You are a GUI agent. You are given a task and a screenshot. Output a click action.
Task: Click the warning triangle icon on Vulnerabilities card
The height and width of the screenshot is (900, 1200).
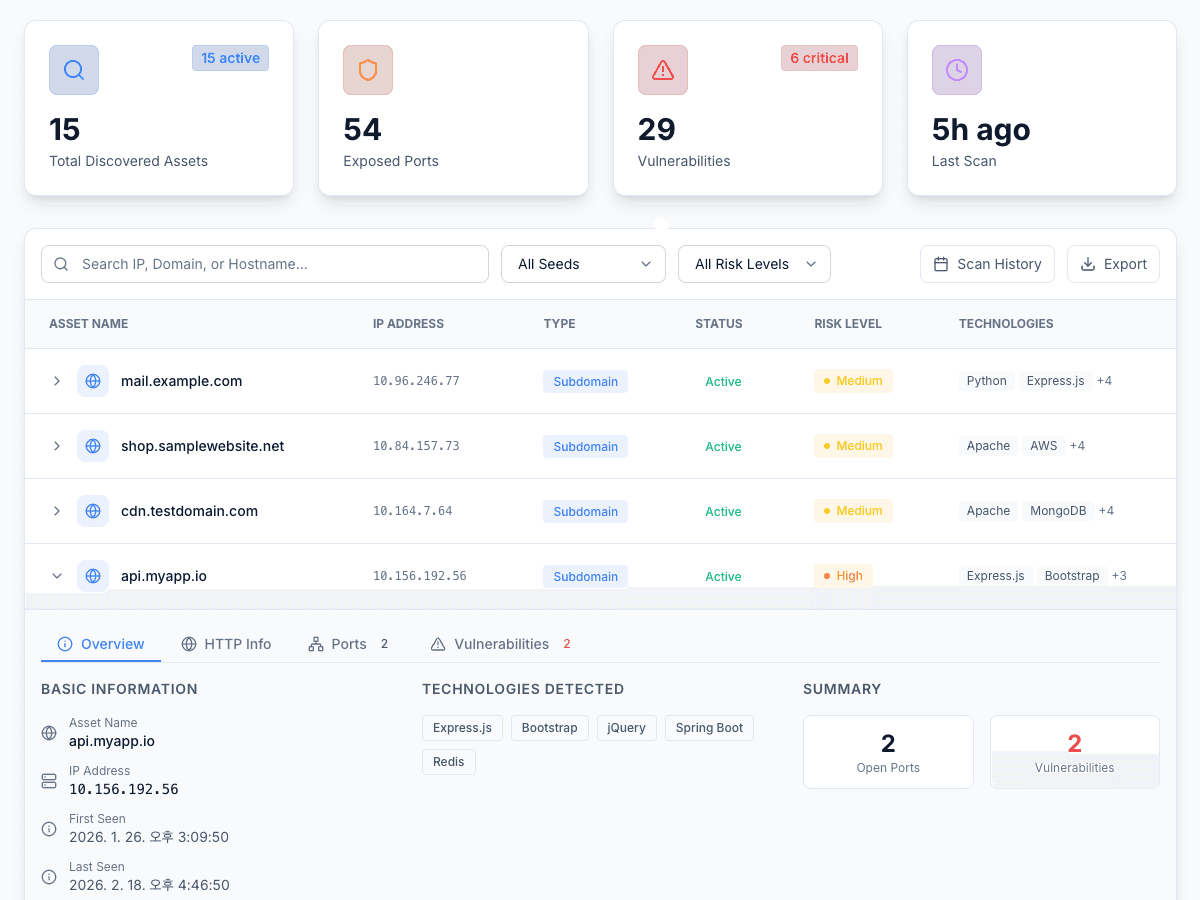coord(662,70)
